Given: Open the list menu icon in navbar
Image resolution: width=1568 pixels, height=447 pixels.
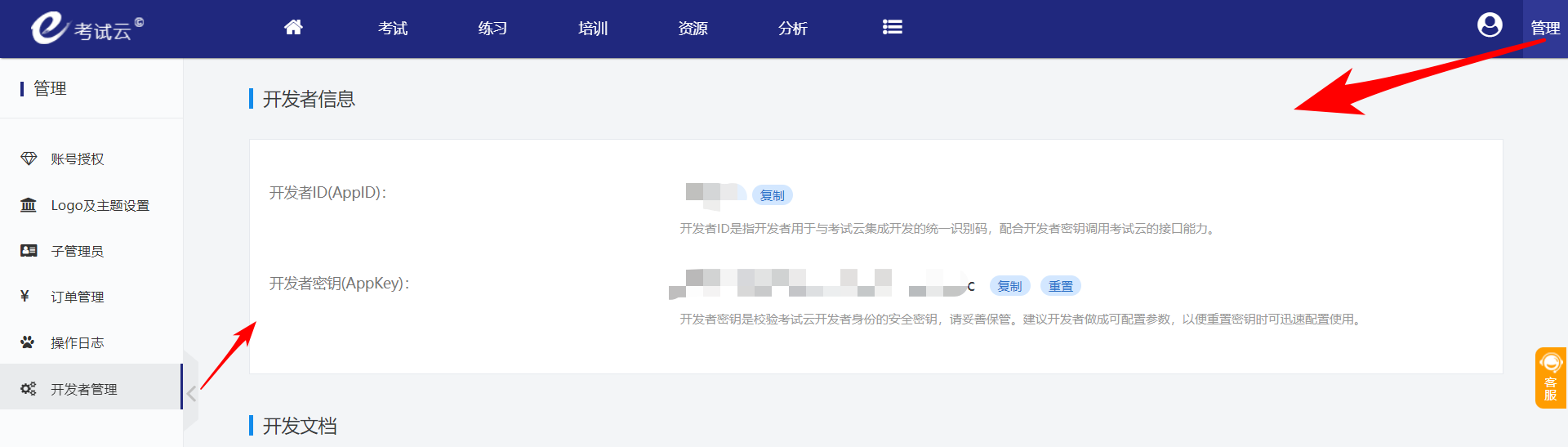Looking at the screenshot, I should [x=892, y=28].
